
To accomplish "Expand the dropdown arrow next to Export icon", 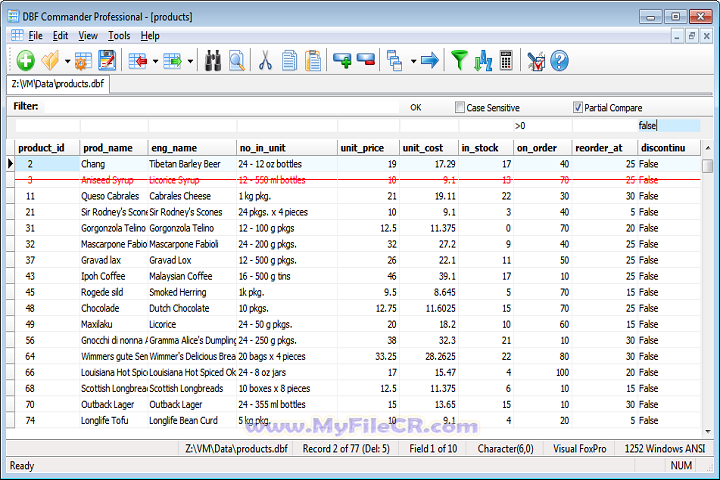I will [190, 61].
